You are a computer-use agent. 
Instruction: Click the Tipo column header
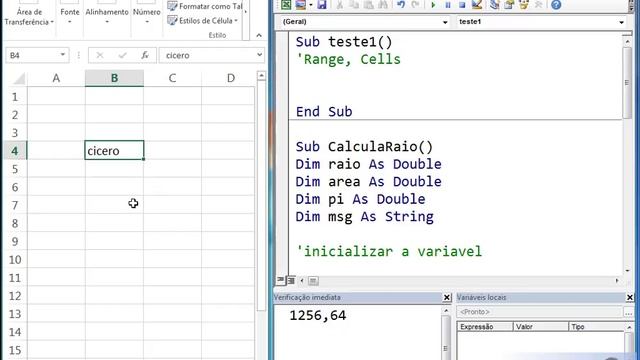[x=596, y=327]
